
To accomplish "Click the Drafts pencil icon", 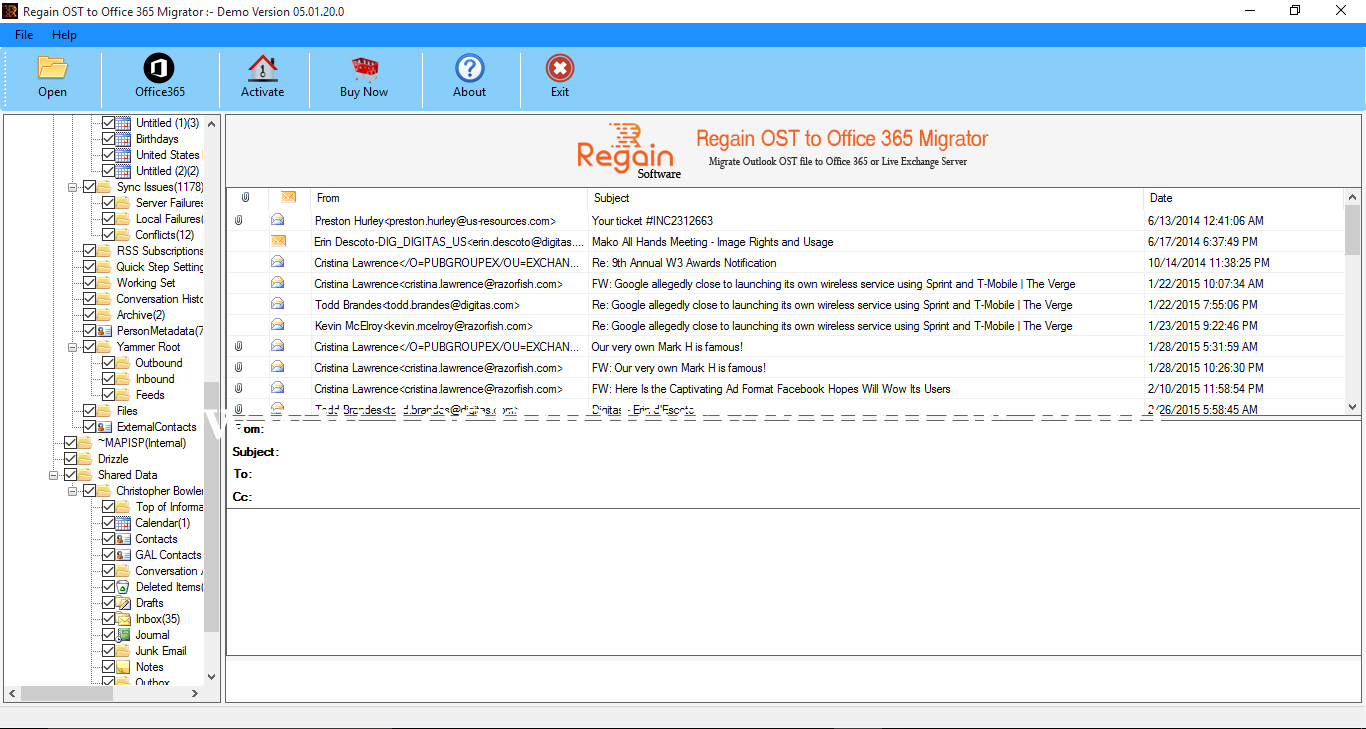I will click(x=124, y=603).
